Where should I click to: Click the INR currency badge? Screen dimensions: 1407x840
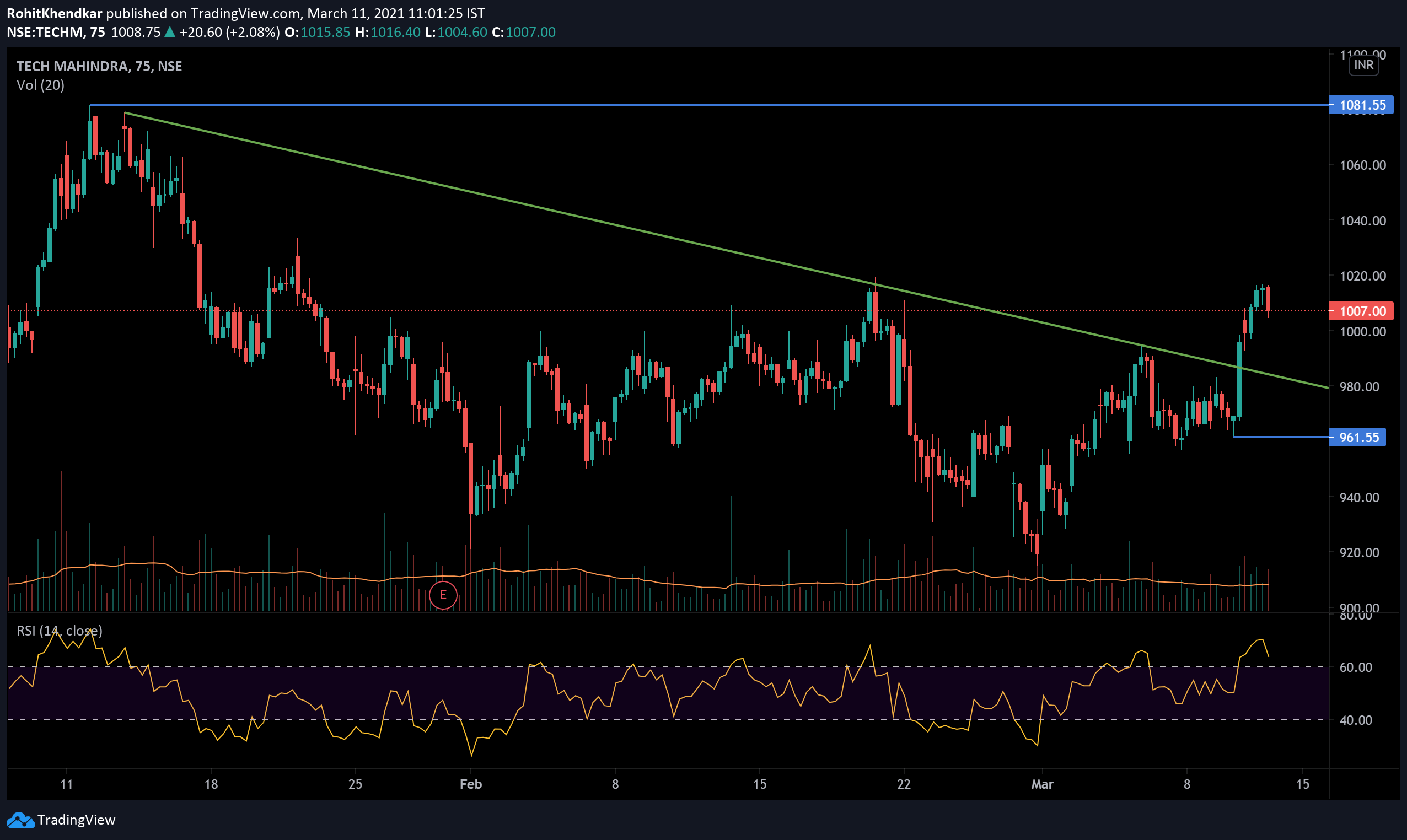point(1363,66)
